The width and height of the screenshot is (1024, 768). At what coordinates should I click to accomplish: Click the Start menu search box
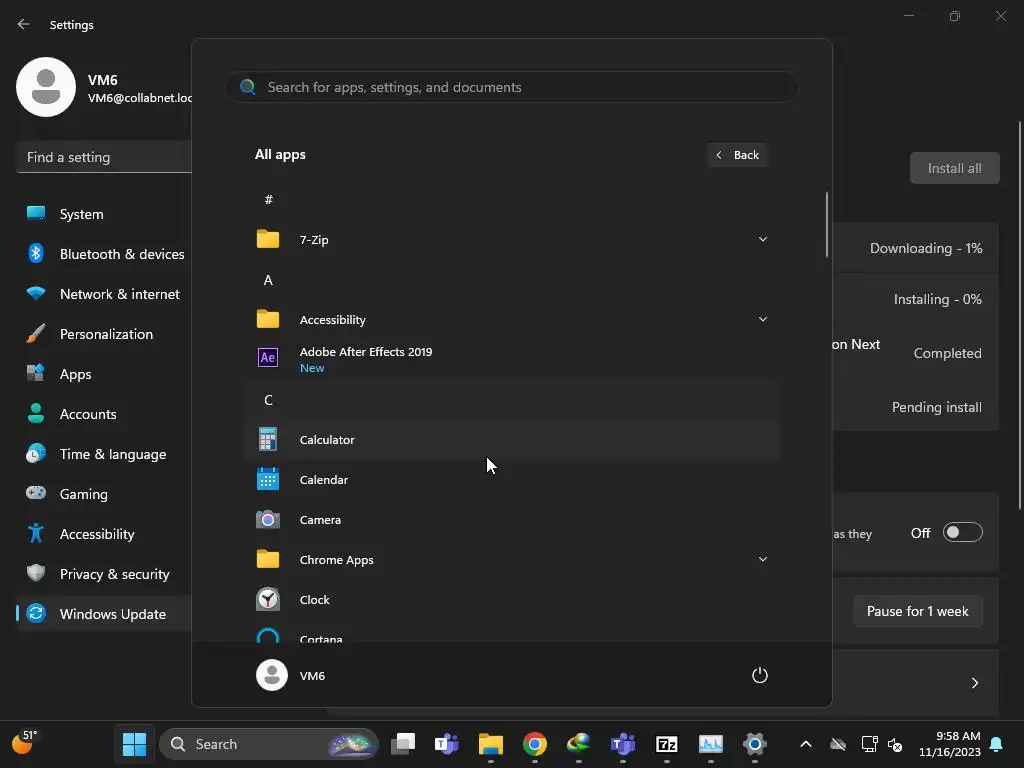[x=511, y=88]
